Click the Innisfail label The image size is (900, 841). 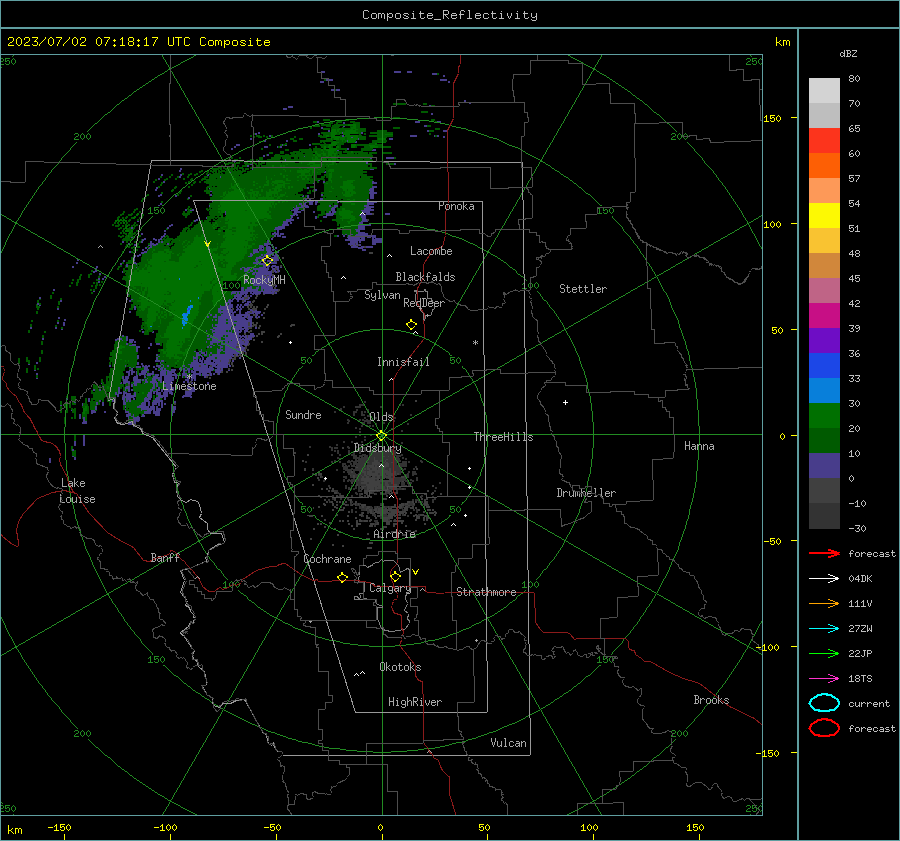point(403,362)
